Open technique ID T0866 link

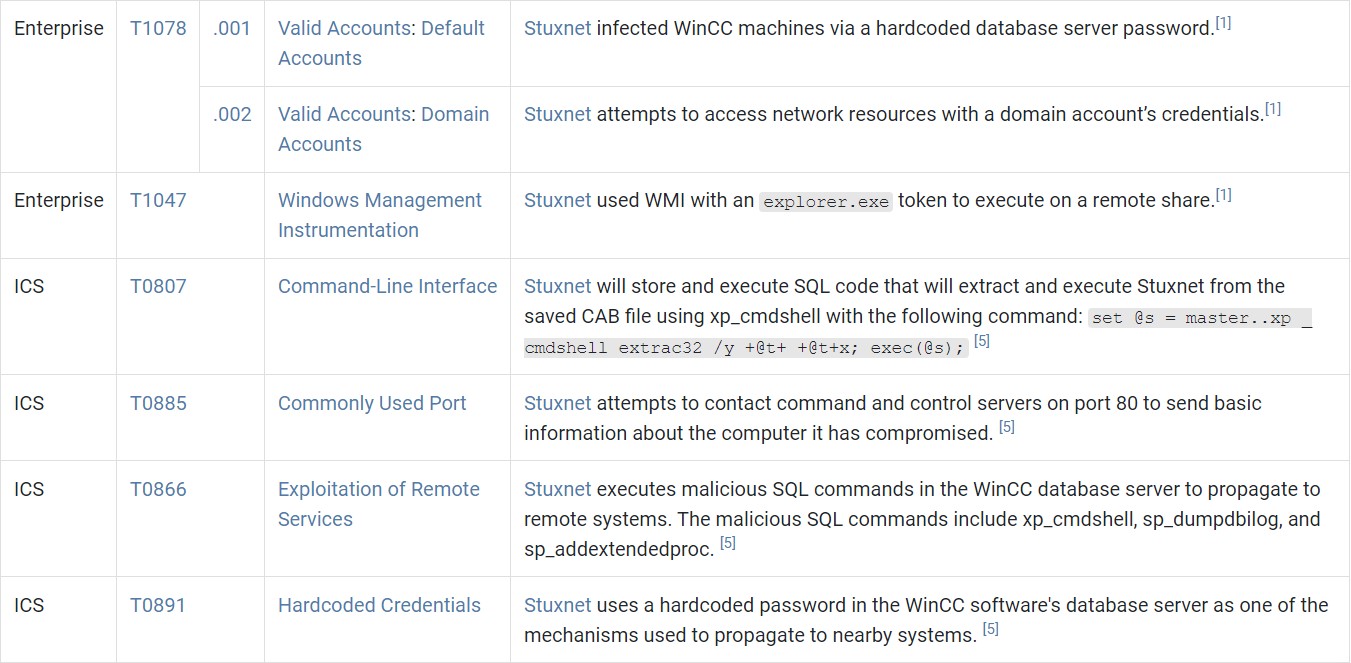158,489
